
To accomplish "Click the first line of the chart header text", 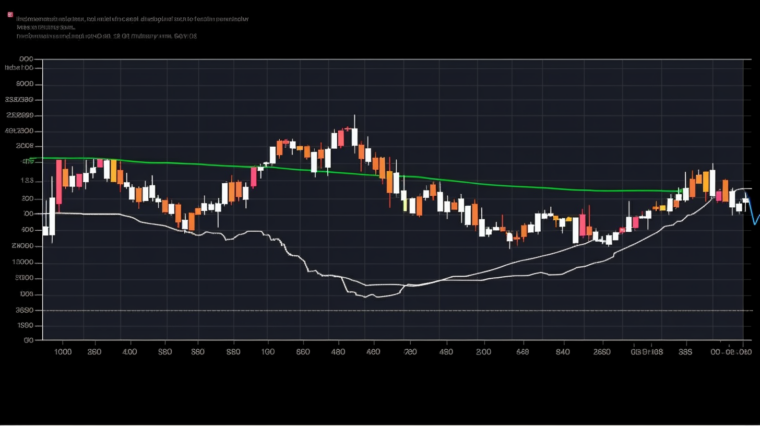I will 132,18.
